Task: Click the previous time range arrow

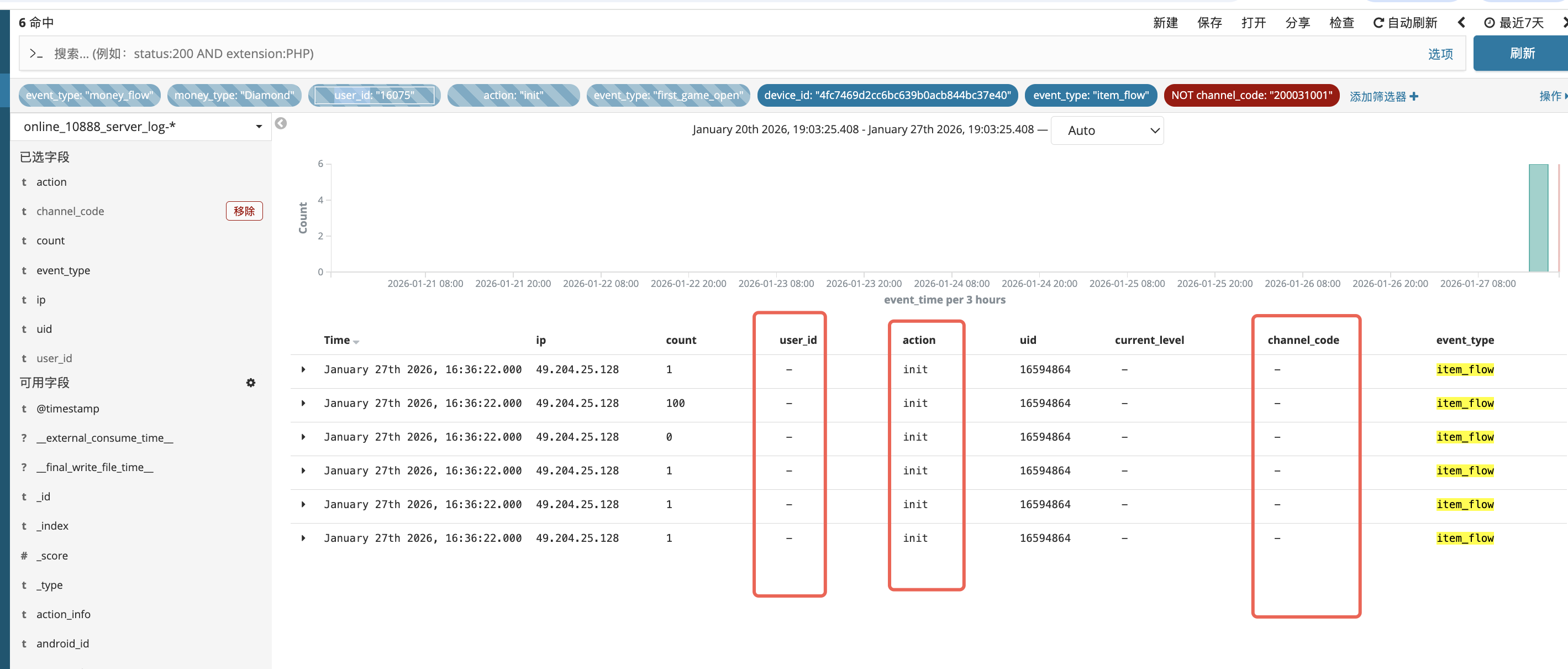Action: pyautogui.click(x=1461, y=23)
